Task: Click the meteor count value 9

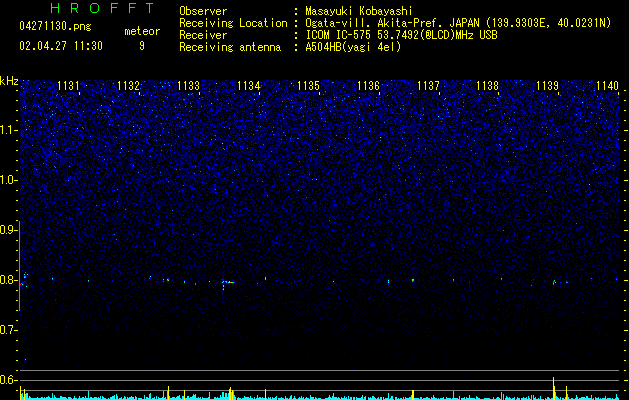Action: tap(142, 46)
